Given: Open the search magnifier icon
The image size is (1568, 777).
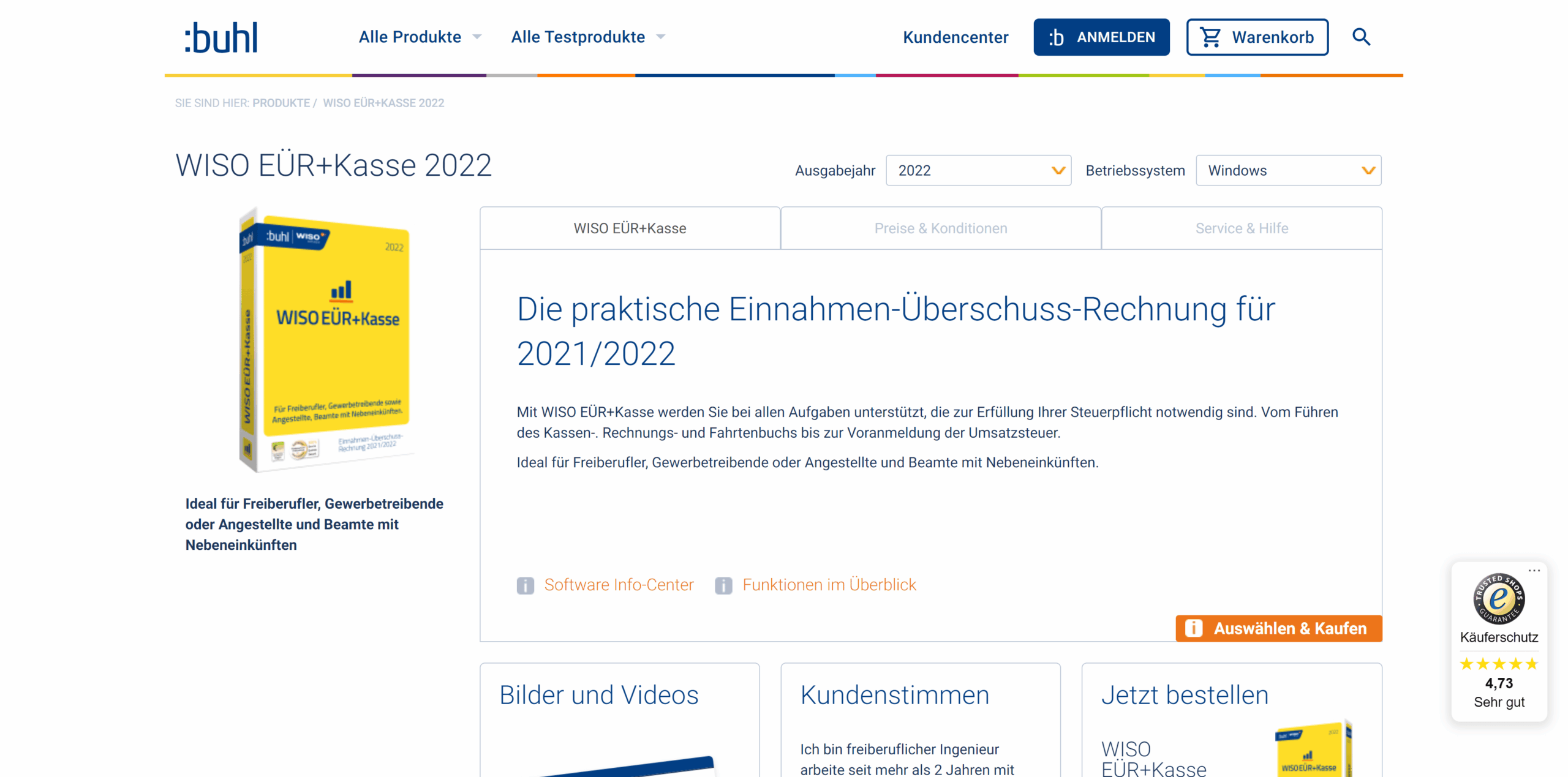Looking at the screenshot, I should (x=1360, y=37).
